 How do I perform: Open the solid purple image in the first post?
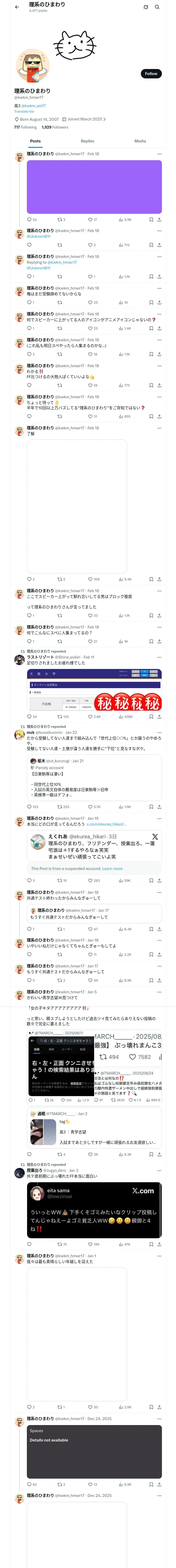(x=94, y=187)
